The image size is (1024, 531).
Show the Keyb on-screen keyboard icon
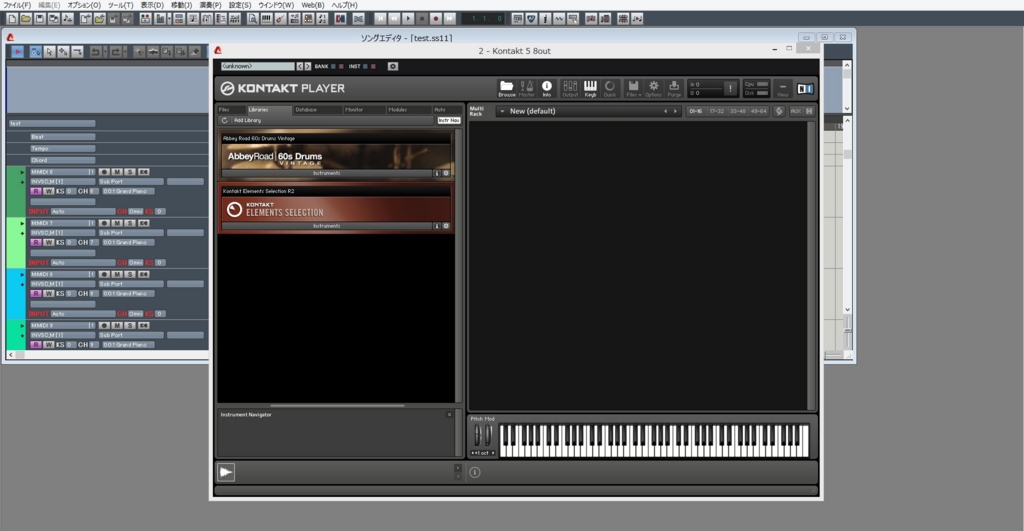(590, 88)
